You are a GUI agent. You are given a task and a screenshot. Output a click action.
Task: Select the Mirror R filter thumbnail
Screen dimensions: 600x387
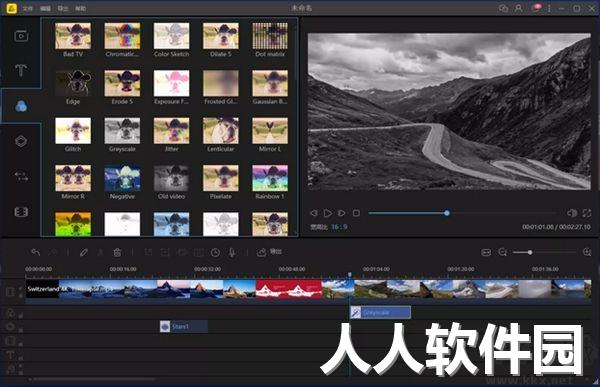click(x=73, y=178)
